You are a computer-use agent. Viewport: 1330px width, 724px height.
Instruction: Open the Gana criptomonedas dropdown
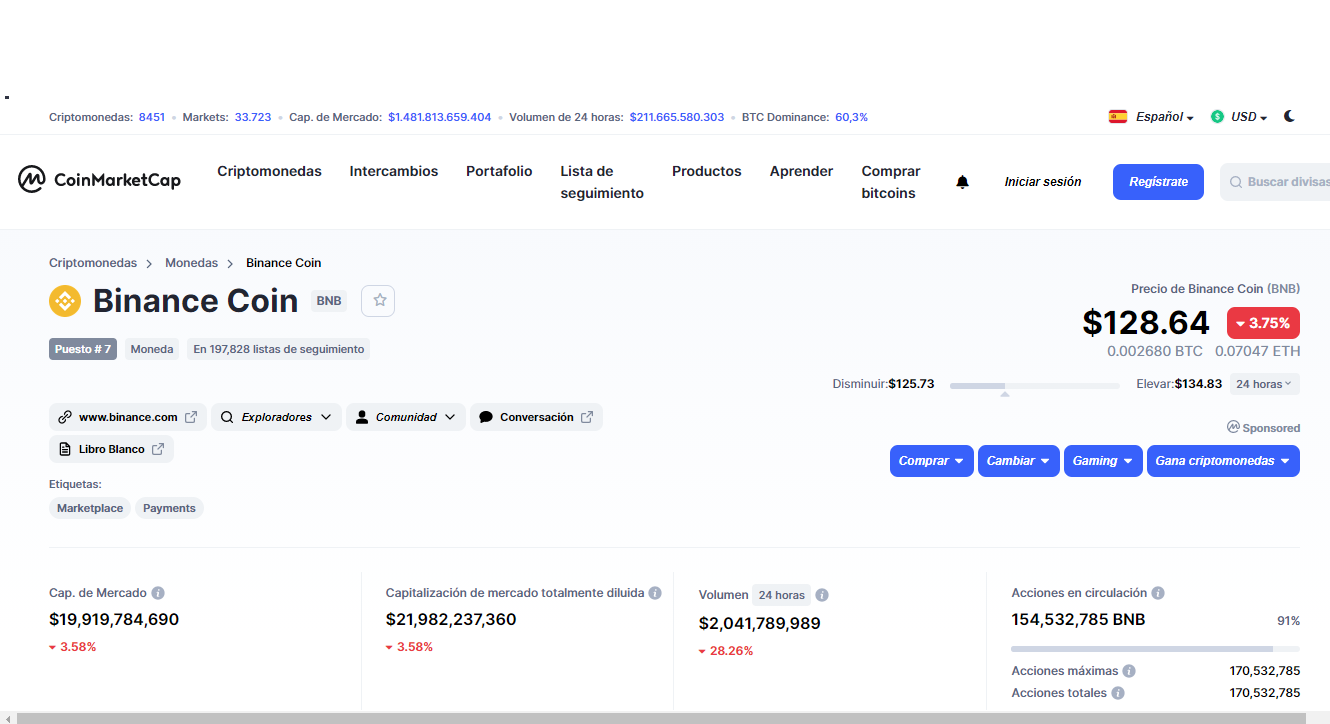[x=1223, y=461]
